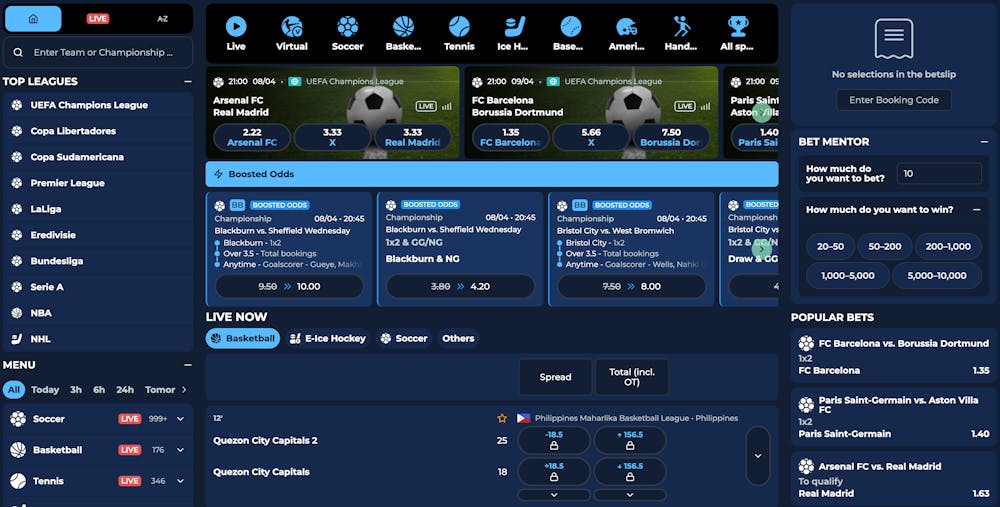Viewport: 1000px width, 507px height.
Task: Click the NBA row
Action: click(x=98, y=313)
